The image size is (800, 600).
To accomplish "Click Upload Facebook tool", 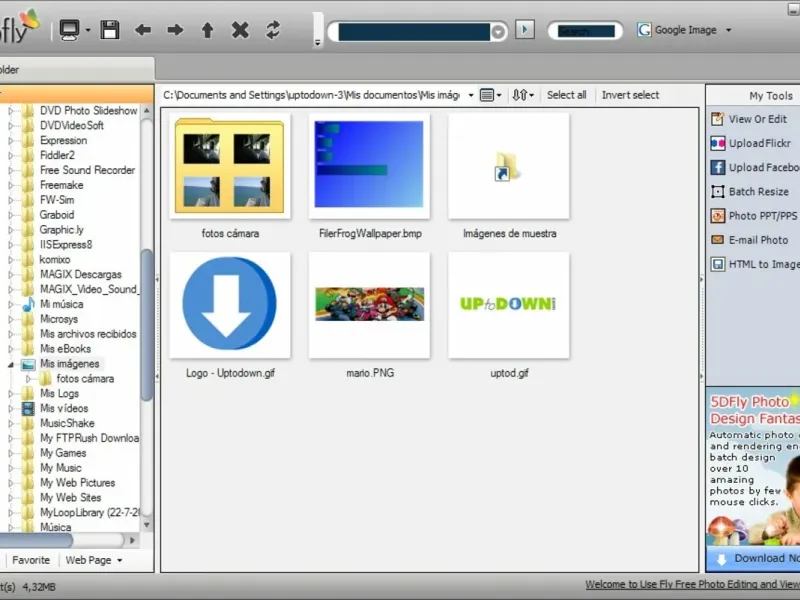I will (755, 167).
